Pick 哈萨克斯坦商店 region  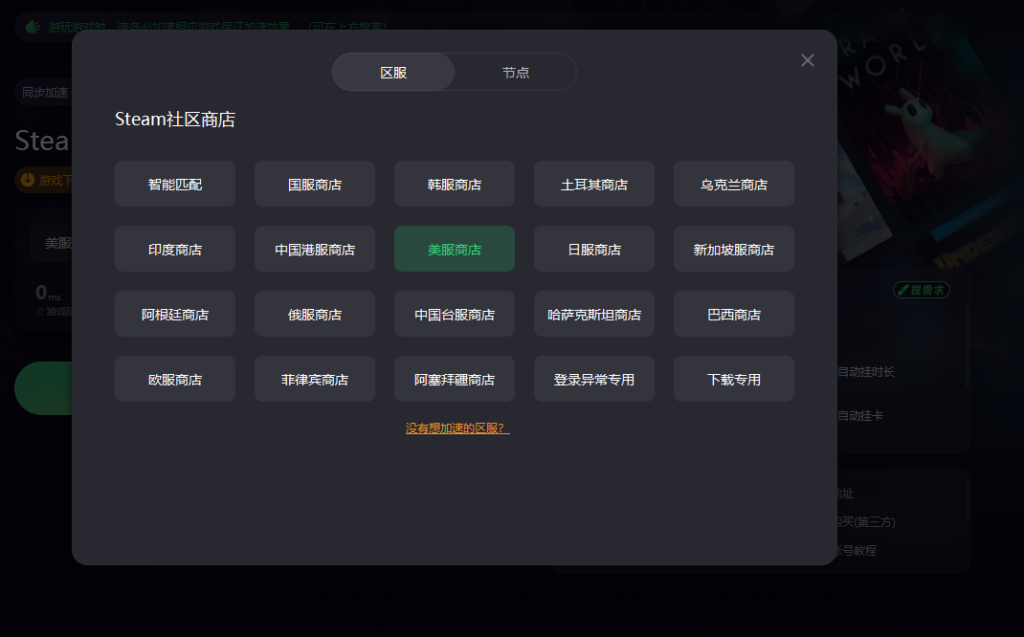pos(594,314)
